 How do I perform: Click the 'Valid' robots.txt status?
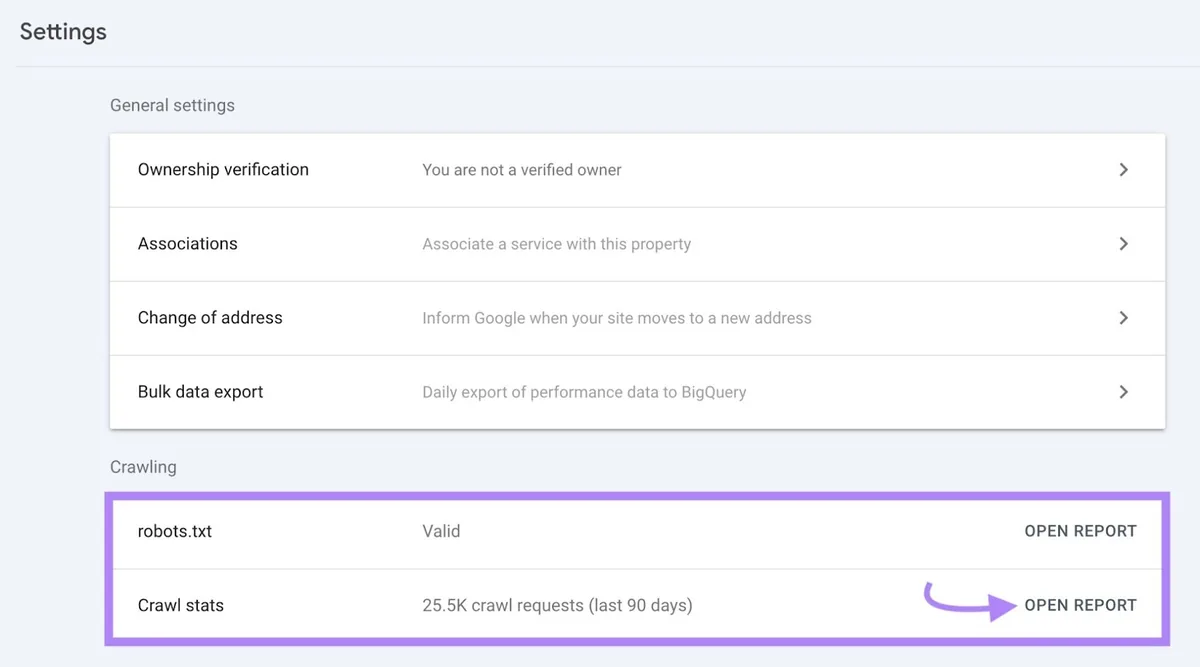(441, 531)
